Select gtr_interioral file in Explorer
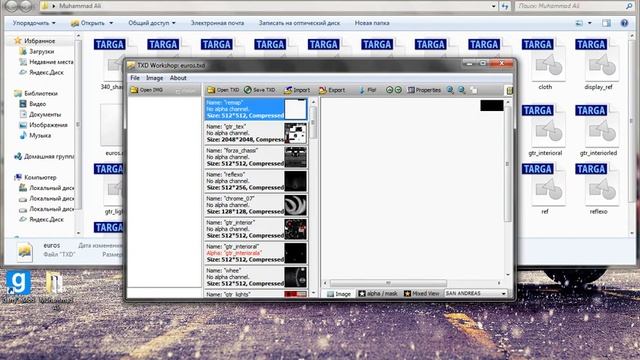640x360 pixels. click(x=545, y=131)
